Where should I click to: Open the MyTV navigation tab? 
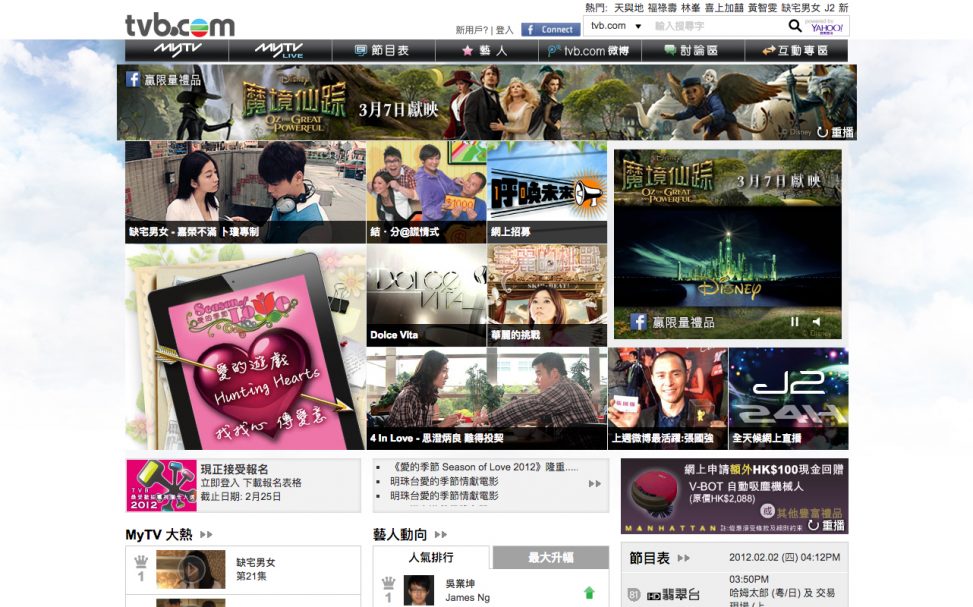point(177,50)
